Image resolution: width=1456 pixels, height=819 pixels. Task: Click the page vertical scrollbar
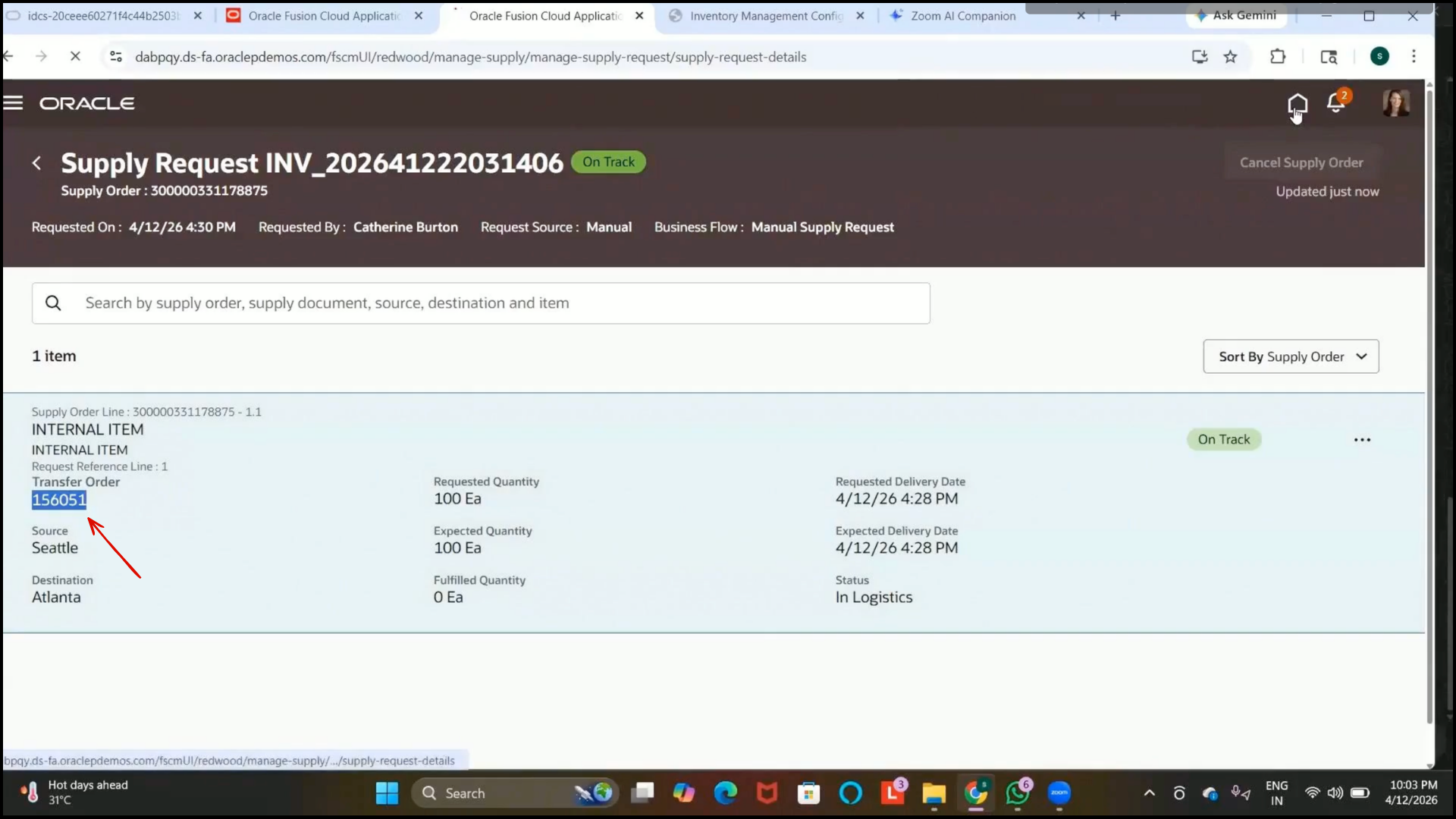(x=1429, y=406)
